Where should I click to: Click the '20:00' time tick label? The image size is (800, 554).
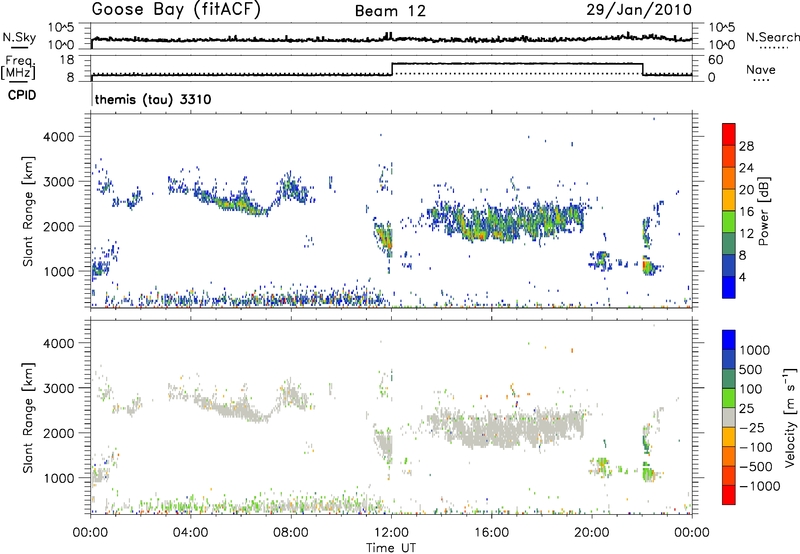click(592, 533)
